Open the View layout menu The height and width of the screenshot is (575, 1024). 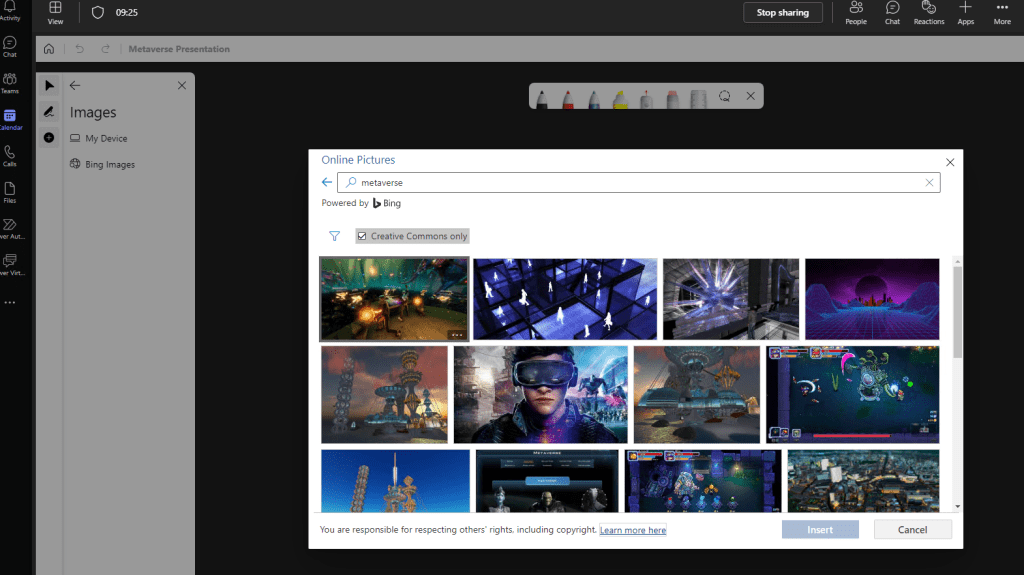[x=56, y=13]
